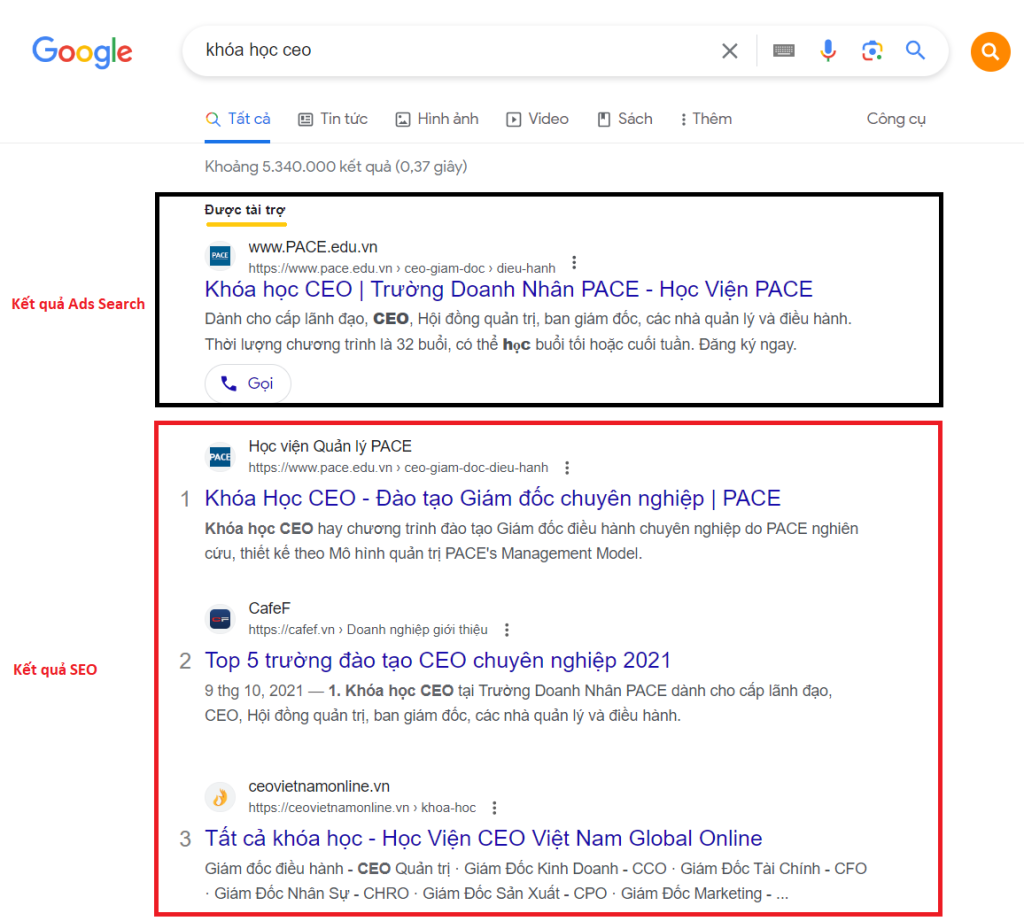
Task: Click the orange circular search button icon
Action: click(x=990, y=51)
